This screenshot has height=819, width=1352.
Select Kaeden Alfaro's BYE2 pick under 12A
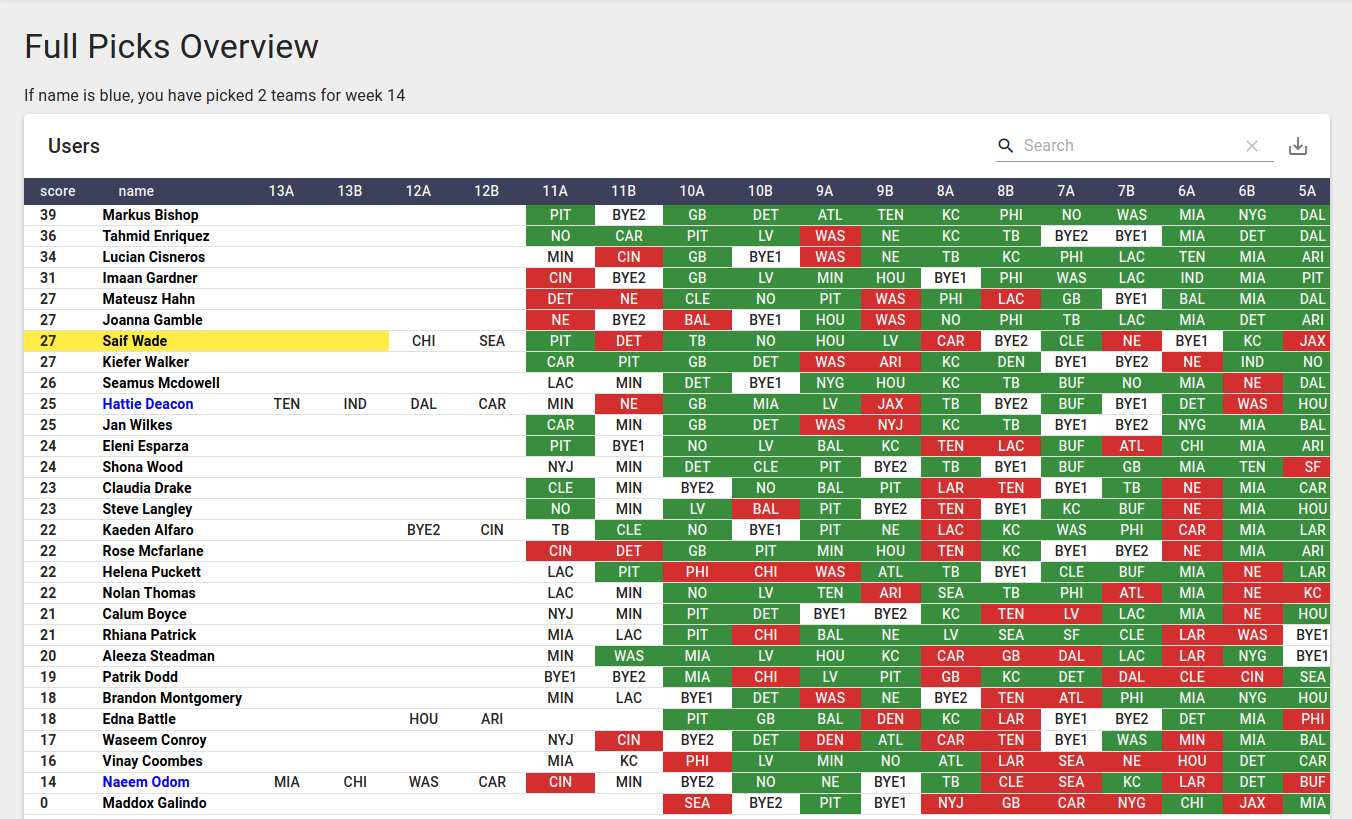[424, 530]
